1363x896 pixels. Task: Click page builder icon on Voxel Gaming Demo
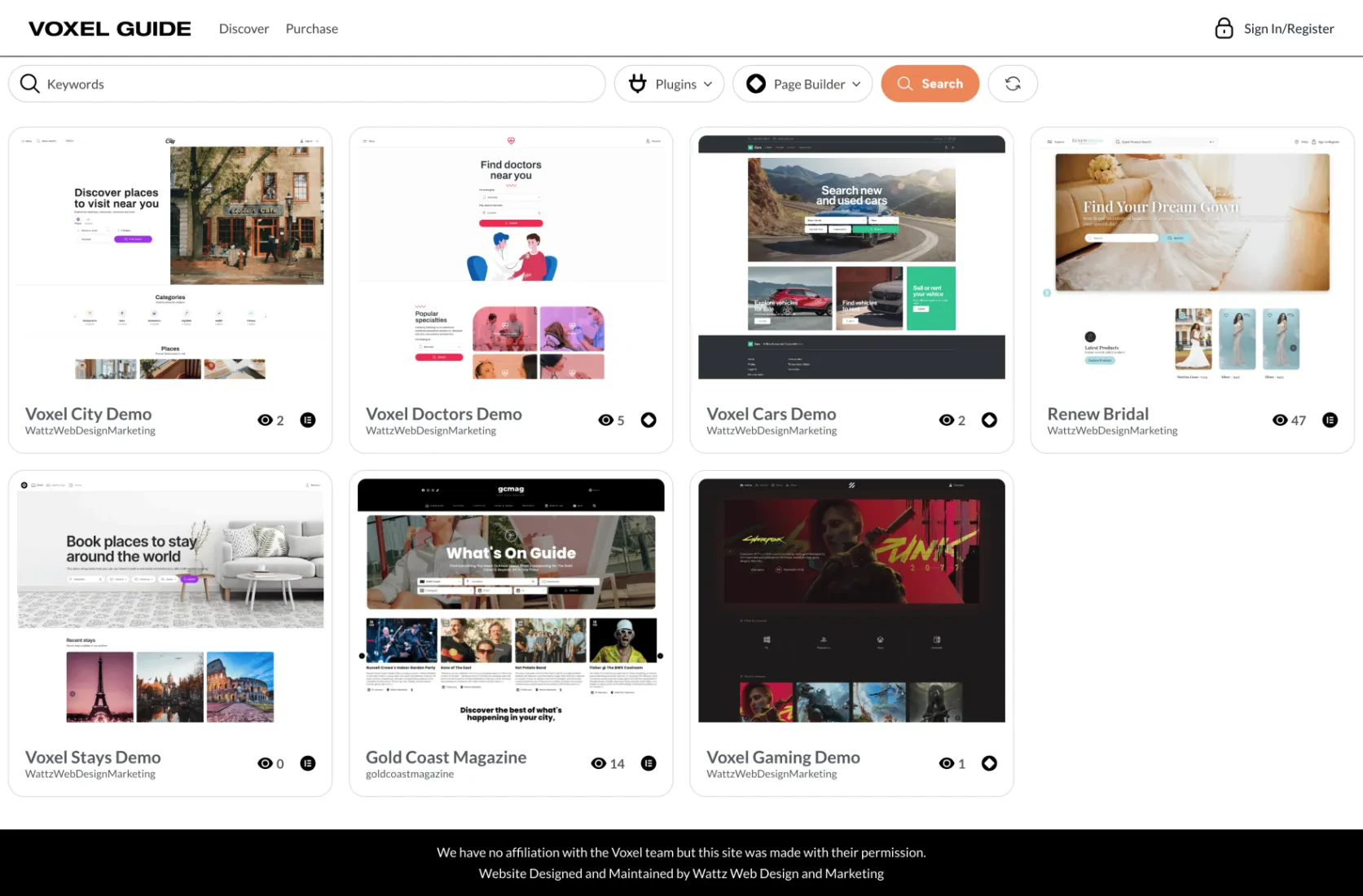(x=989, y=763)
